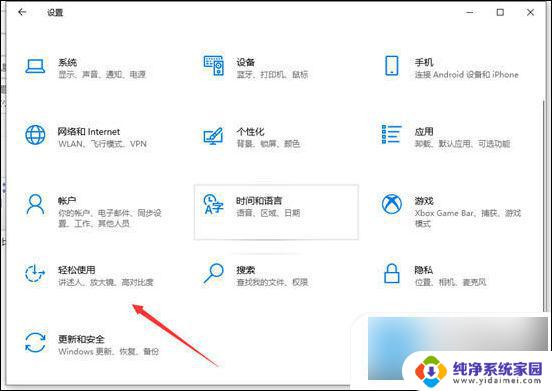The height and width of the screenshot is (391, 552).
Task: Select the 手机 phone icon
Action: pyautogui.click(x=392, y=66)
